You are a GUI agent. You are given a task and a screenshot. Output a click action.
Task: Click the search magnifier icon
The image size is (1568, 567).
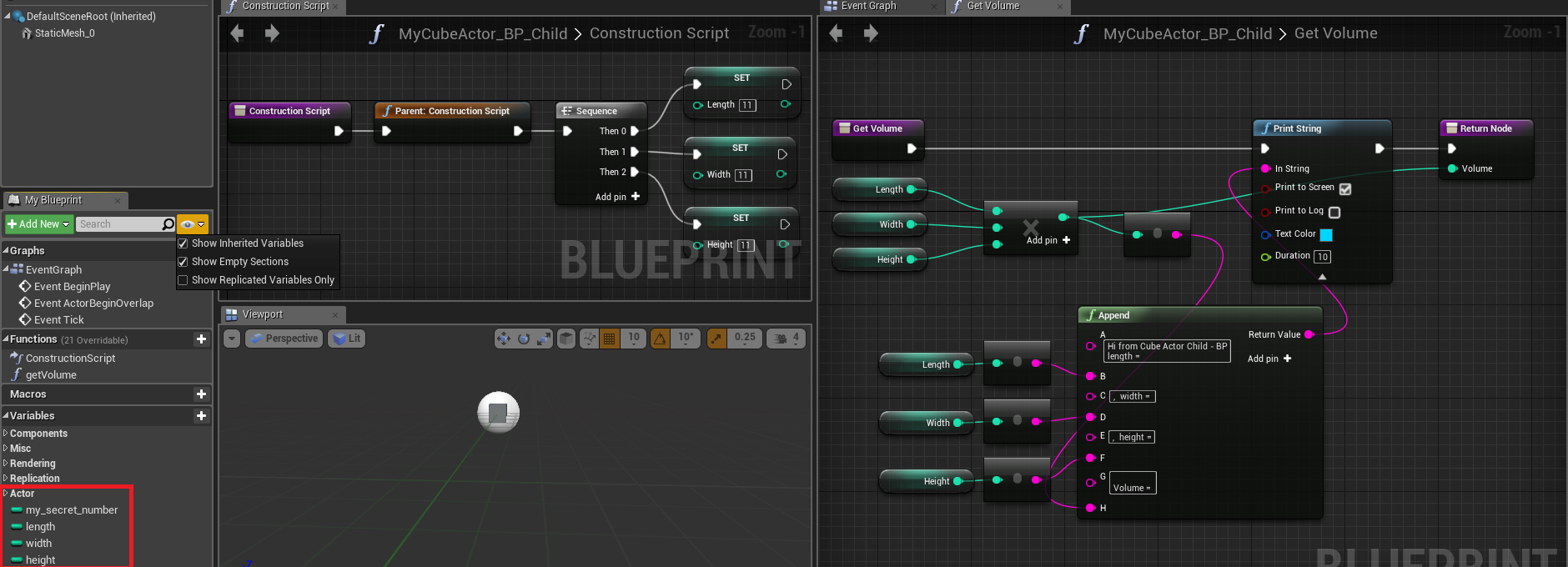click(168, 224)
